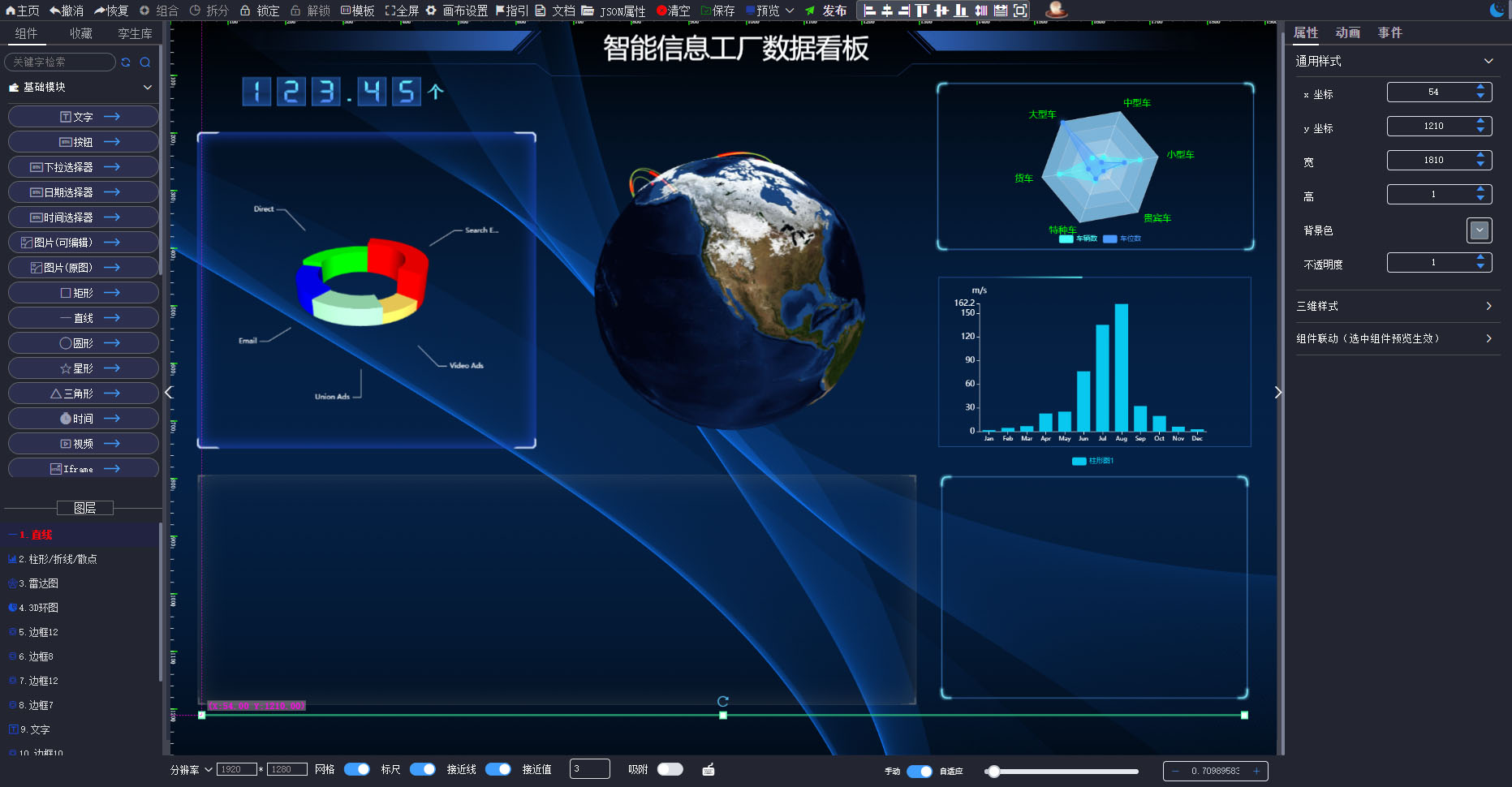
Task: Redo with the 恢复 button
Action: (111, 11)
